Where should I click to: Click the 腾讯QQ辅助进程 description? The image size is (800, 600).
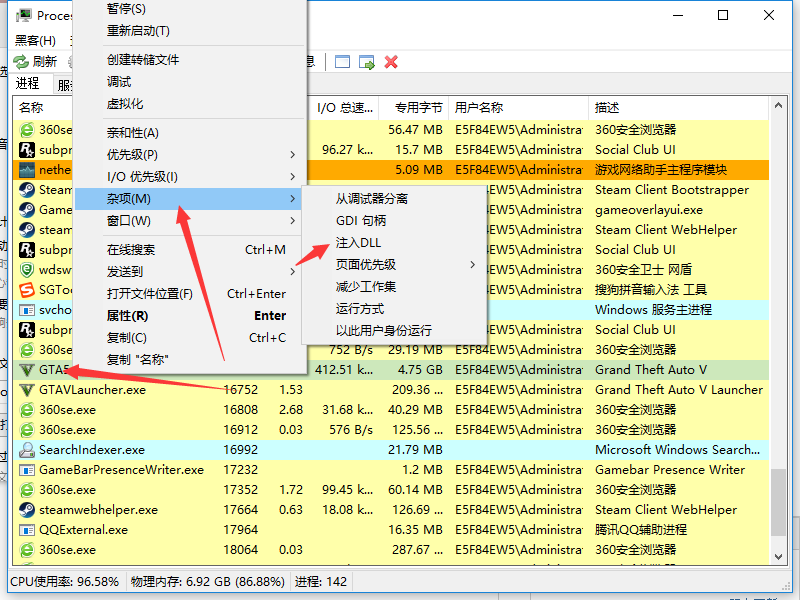point(640,530)
